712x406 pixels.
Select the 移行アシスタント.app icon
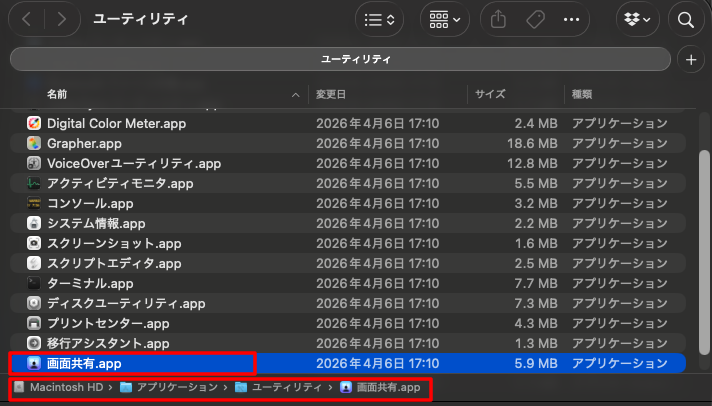point(34,343)
